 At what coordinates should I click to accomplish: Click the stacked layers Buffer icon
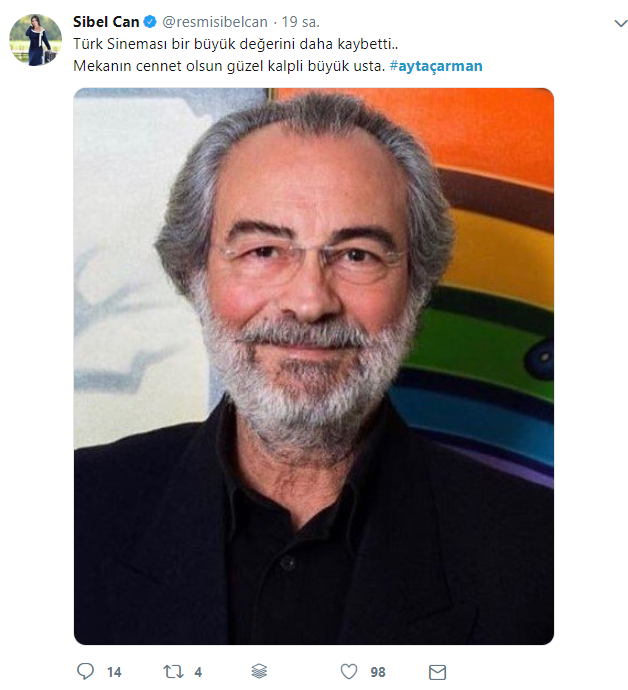click(x=259, y=672)
